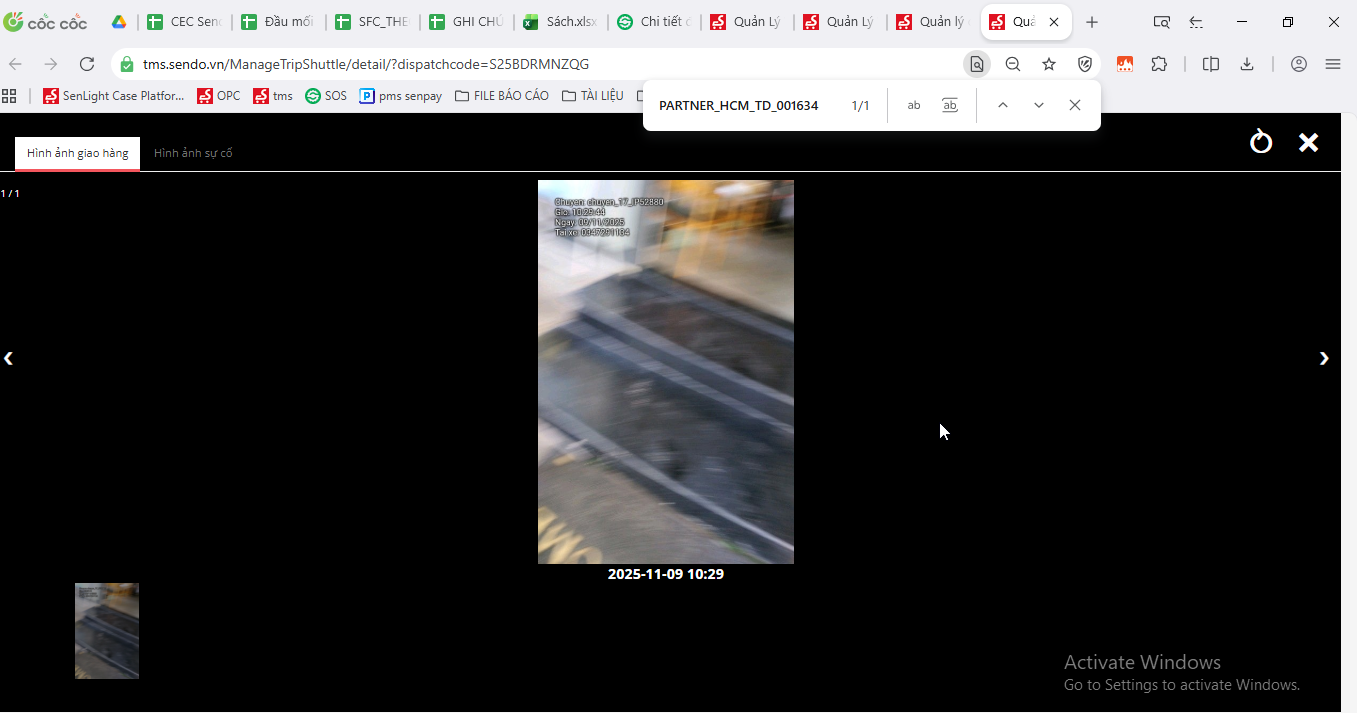
Task: Open the SenLight Case Platform bookmark
Action: (x=114, y=96)
